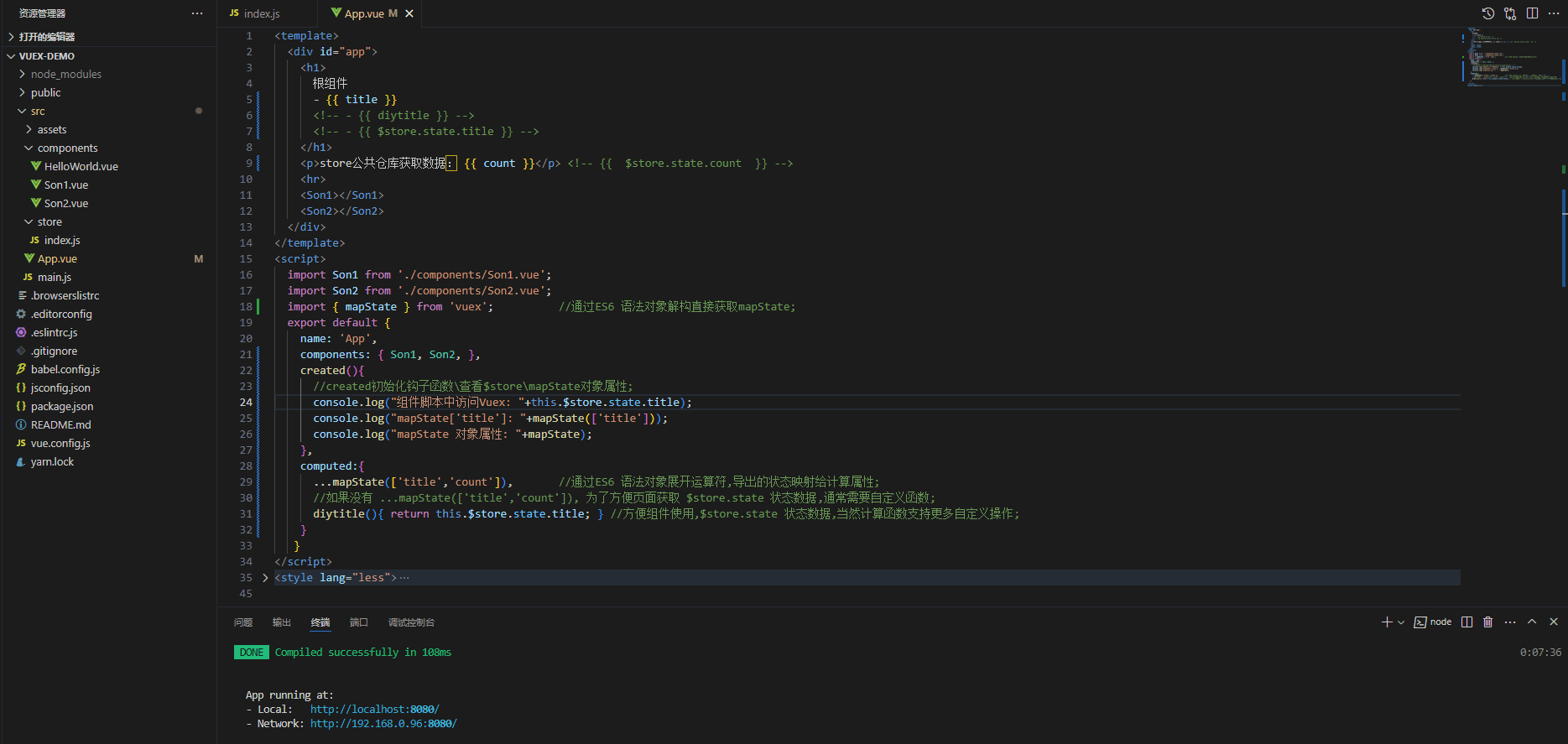Collapse the components folder
This screenshot has width=1568, height=744.
coord(109,148)
